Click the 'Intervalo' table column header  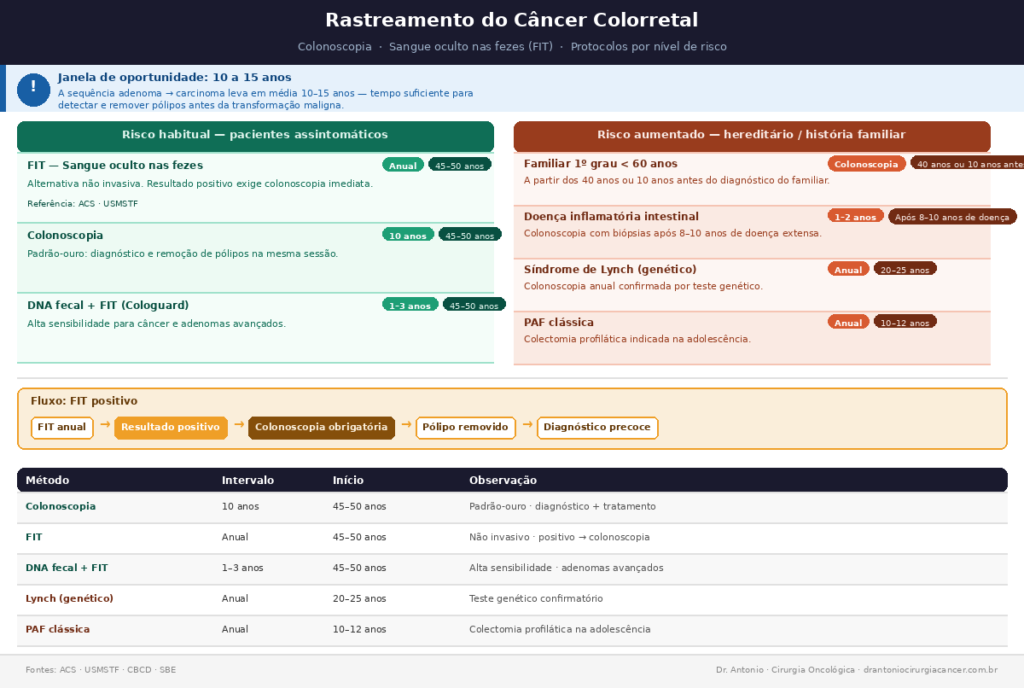tap(248, 480)
